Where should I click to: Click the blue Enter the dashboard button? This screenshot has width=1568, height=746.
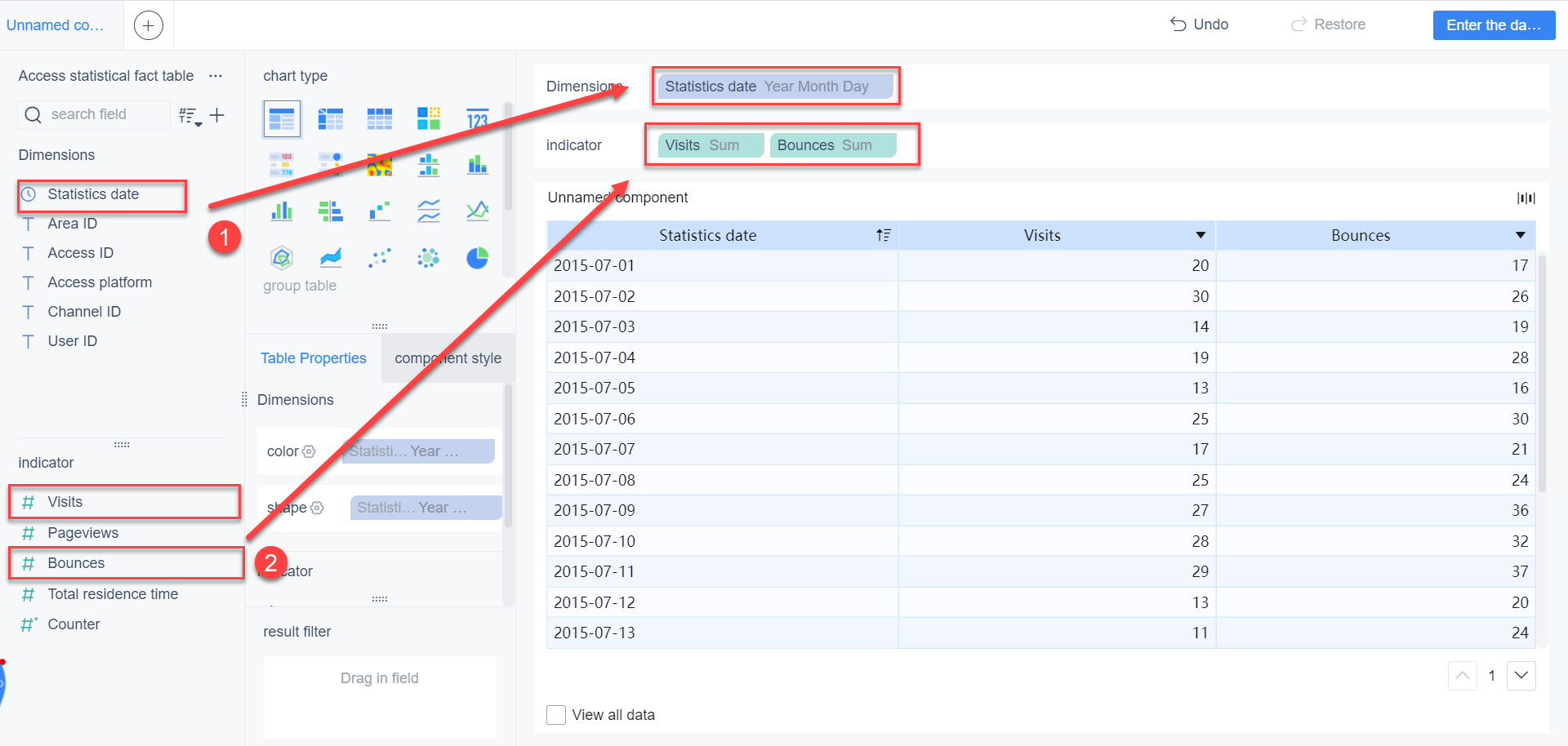[x=1494, y=25]
